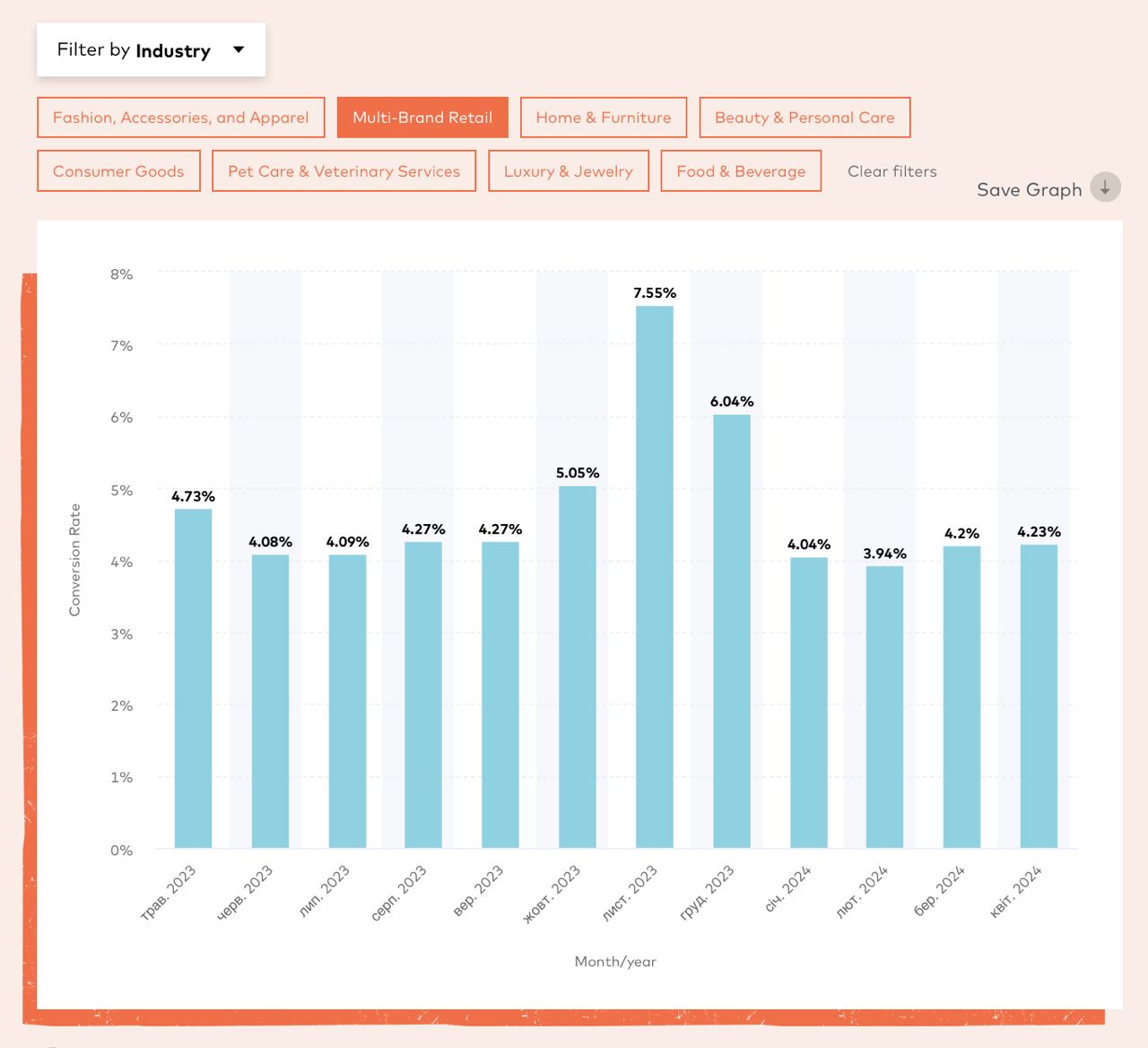Select the 6.04% bar for груд. 2023
Viewport: 1148px width, 1048px height.
click(732, 632)
